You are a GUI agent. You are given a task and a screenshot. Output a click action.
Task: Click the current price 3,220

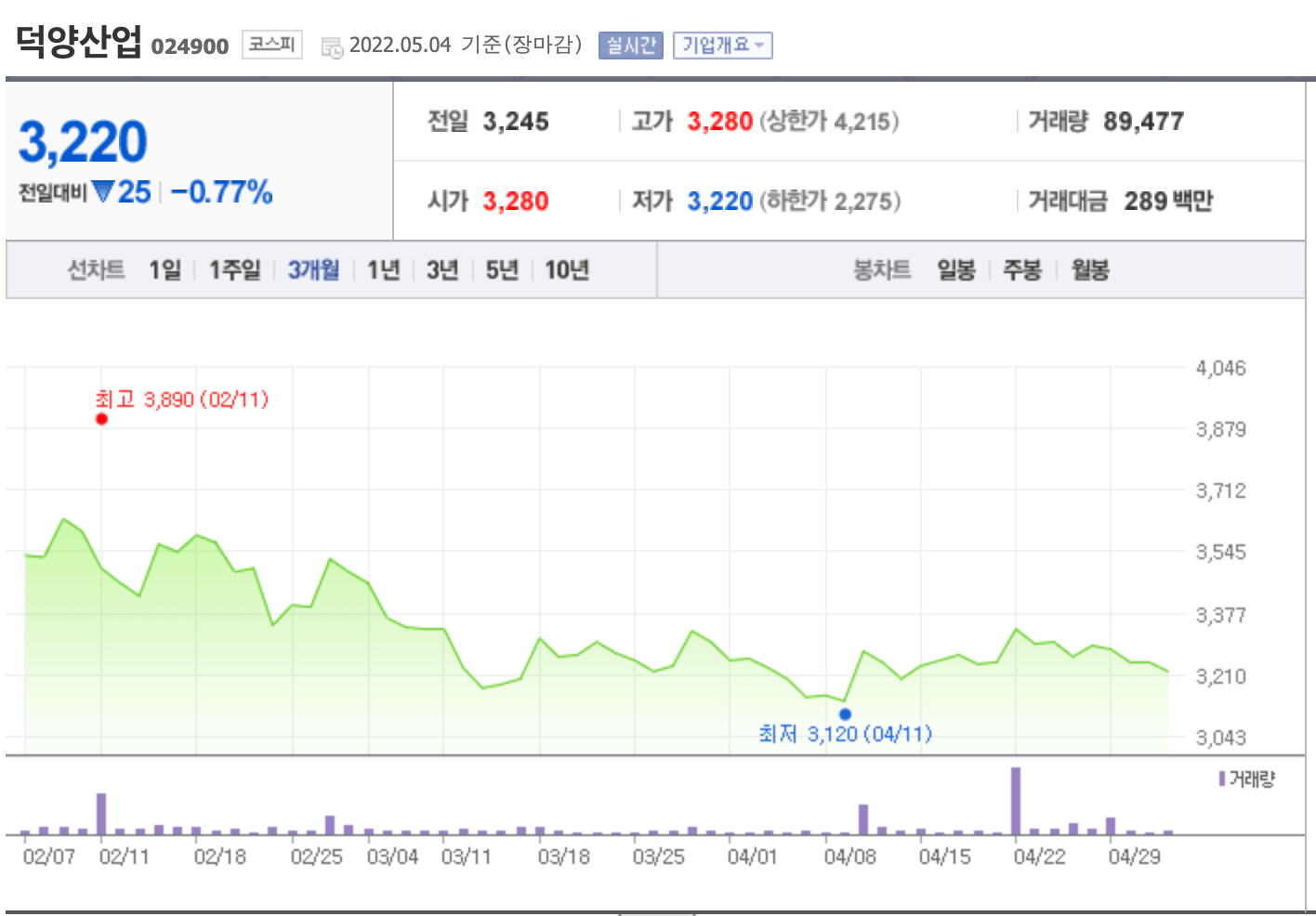click(83, 141)
